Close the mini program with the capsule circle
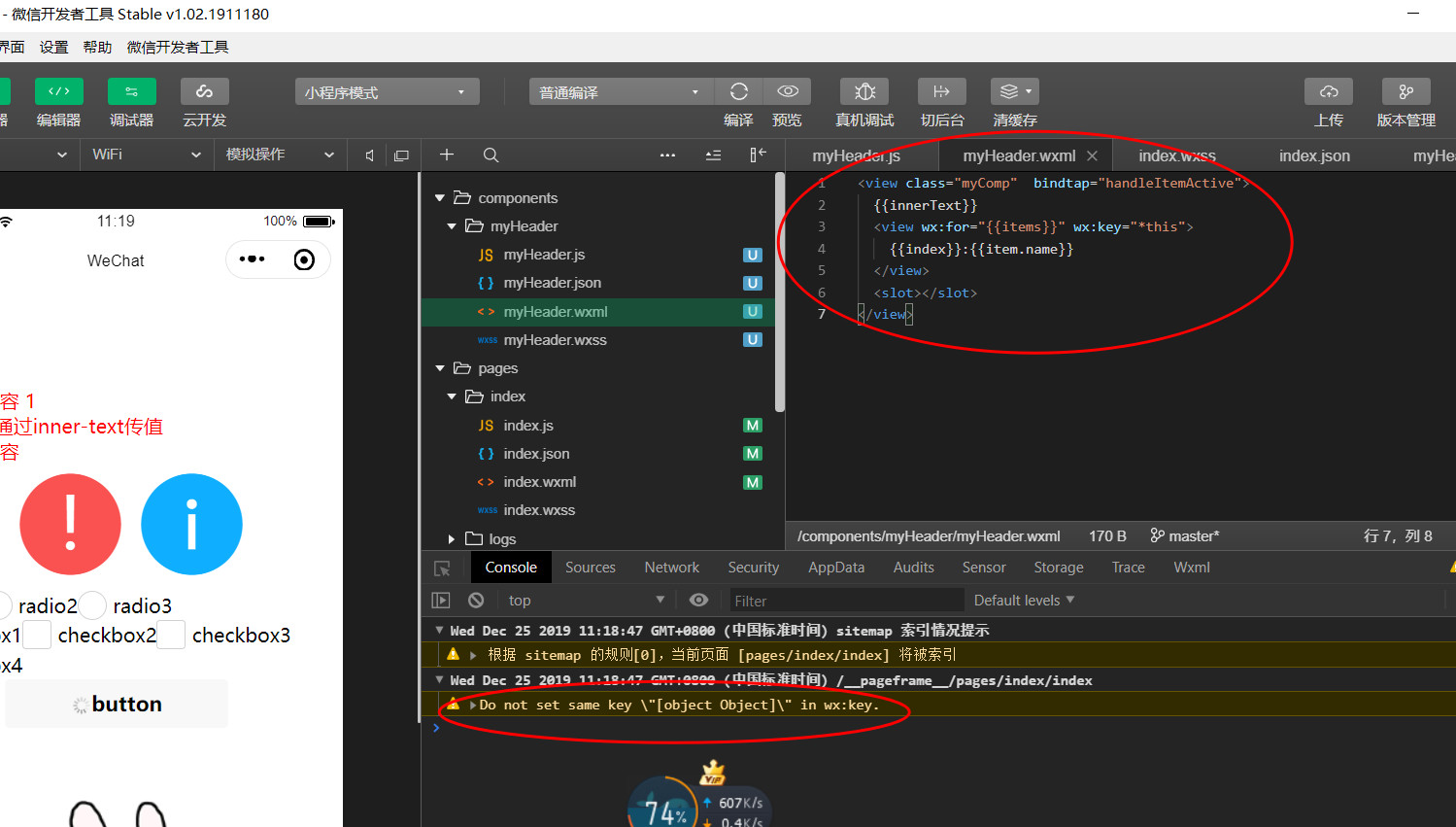 pyautogui.click(x=304, y=259)
